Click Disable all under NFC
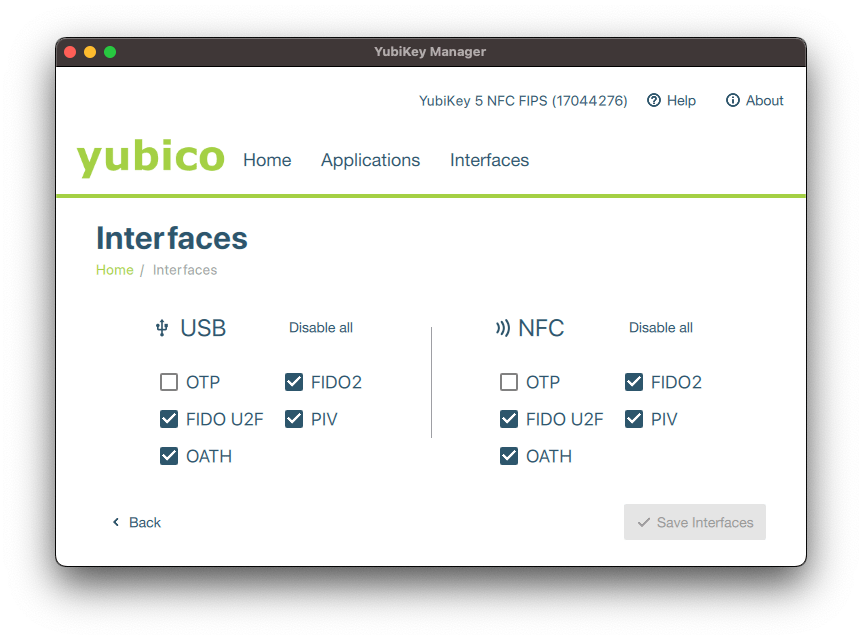The height and width of the screenshot is (640, 862). coord(661,328)
